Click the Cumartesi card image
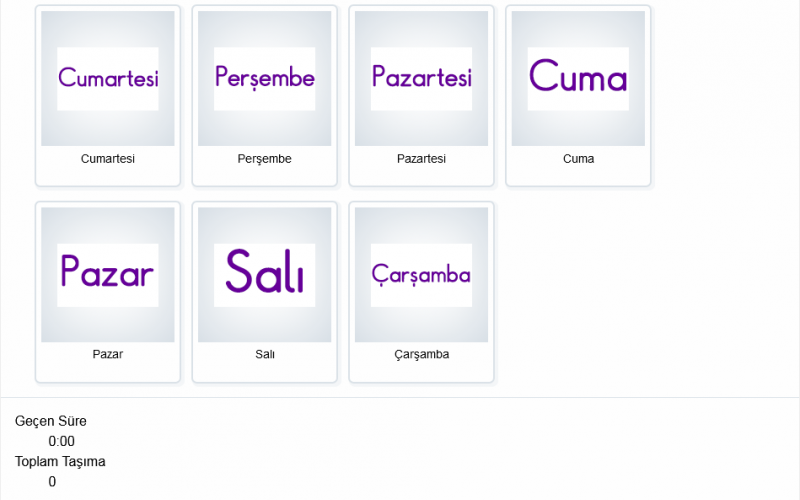 click(108, 78)
